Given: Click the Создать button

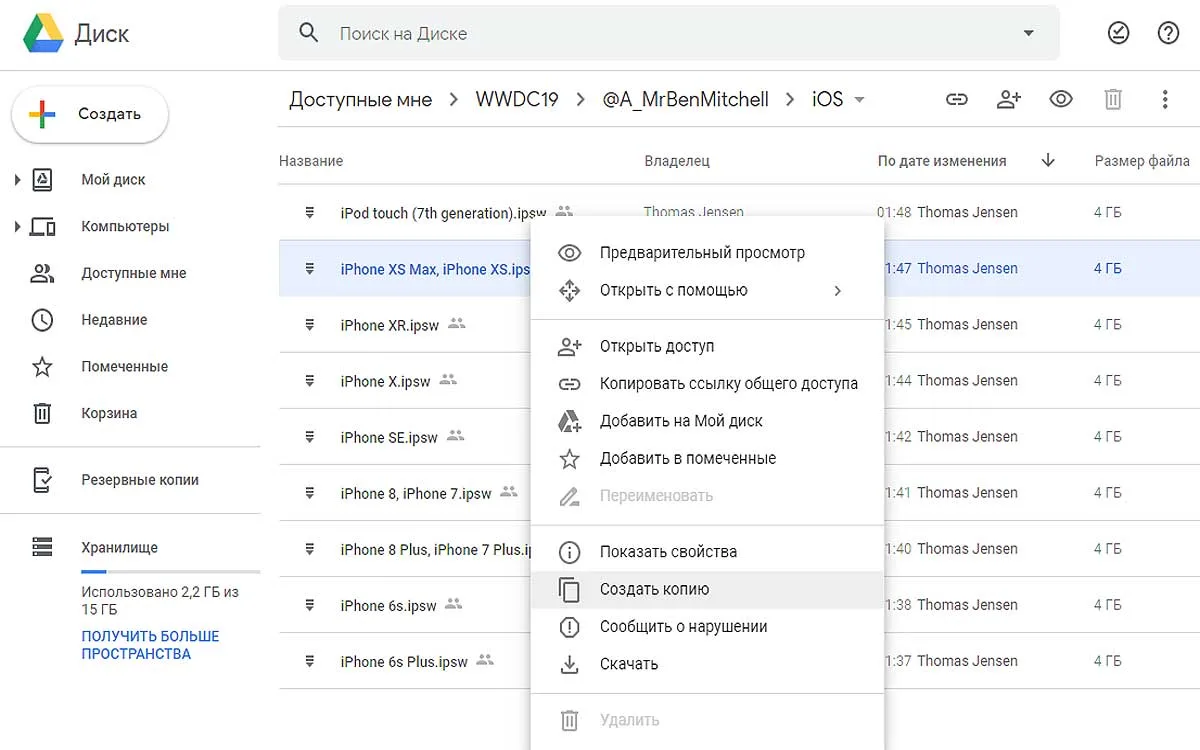Looking at the screenshot, I should pyautogui.click(x=90, y=114).
